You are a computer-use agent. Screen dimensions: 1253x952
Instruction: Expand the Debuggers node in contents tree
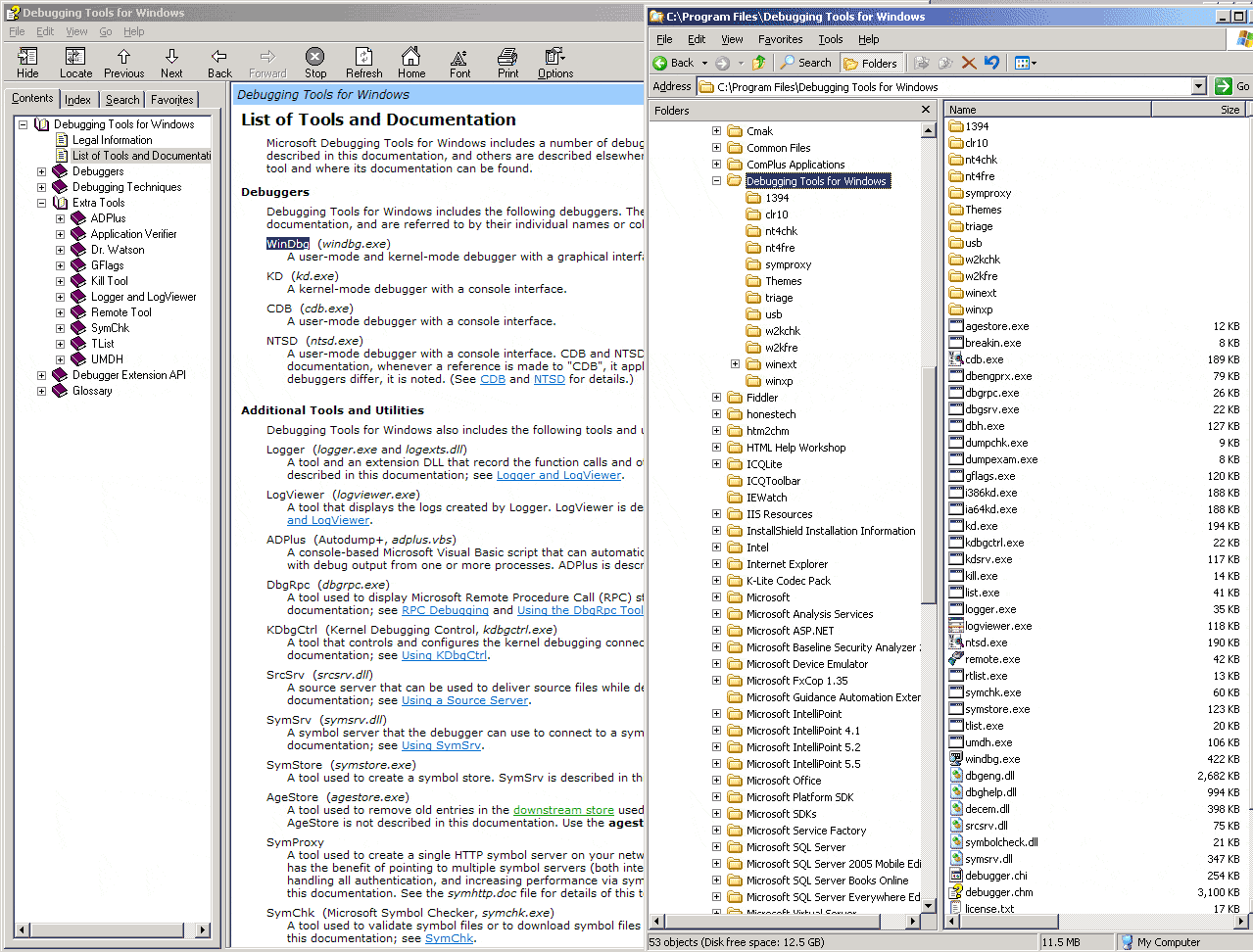tap(41, 171)
